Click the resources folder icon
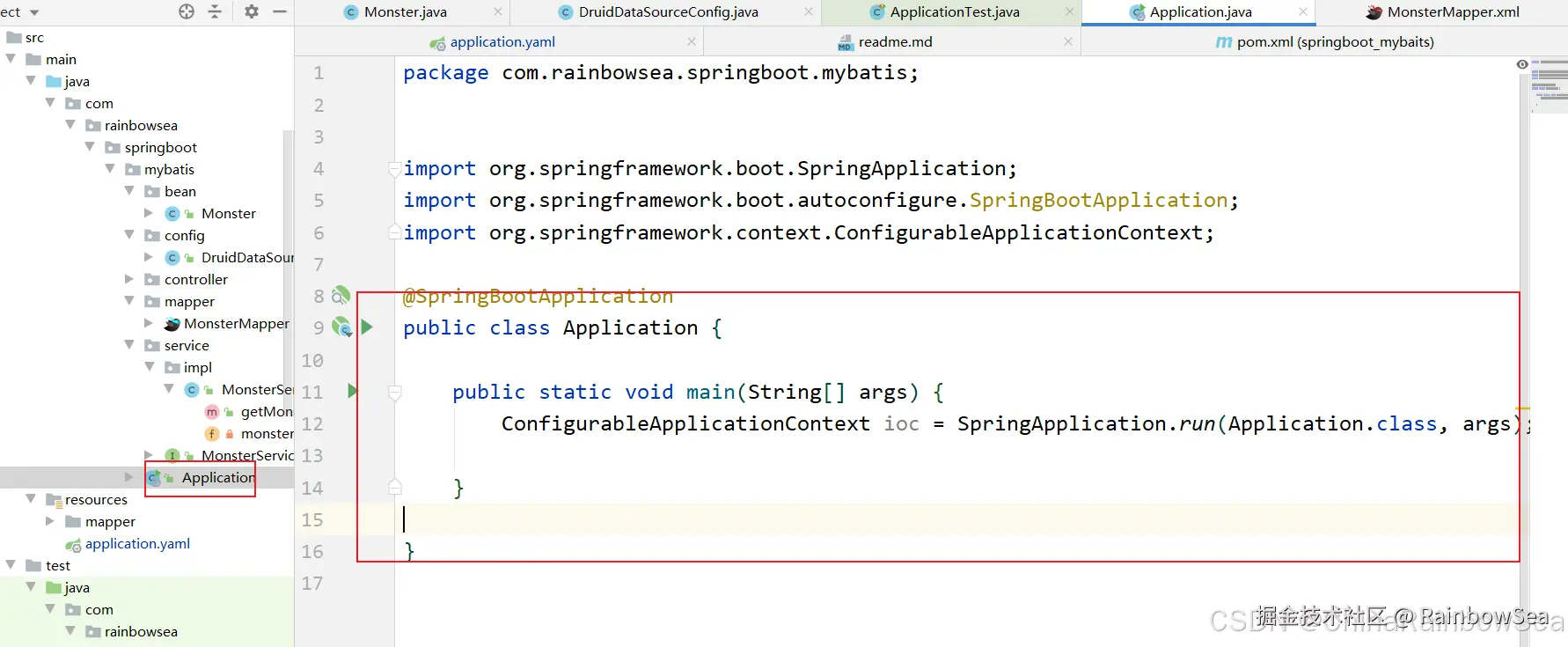This screenshot has width=1568, height=647. [54, 500]
